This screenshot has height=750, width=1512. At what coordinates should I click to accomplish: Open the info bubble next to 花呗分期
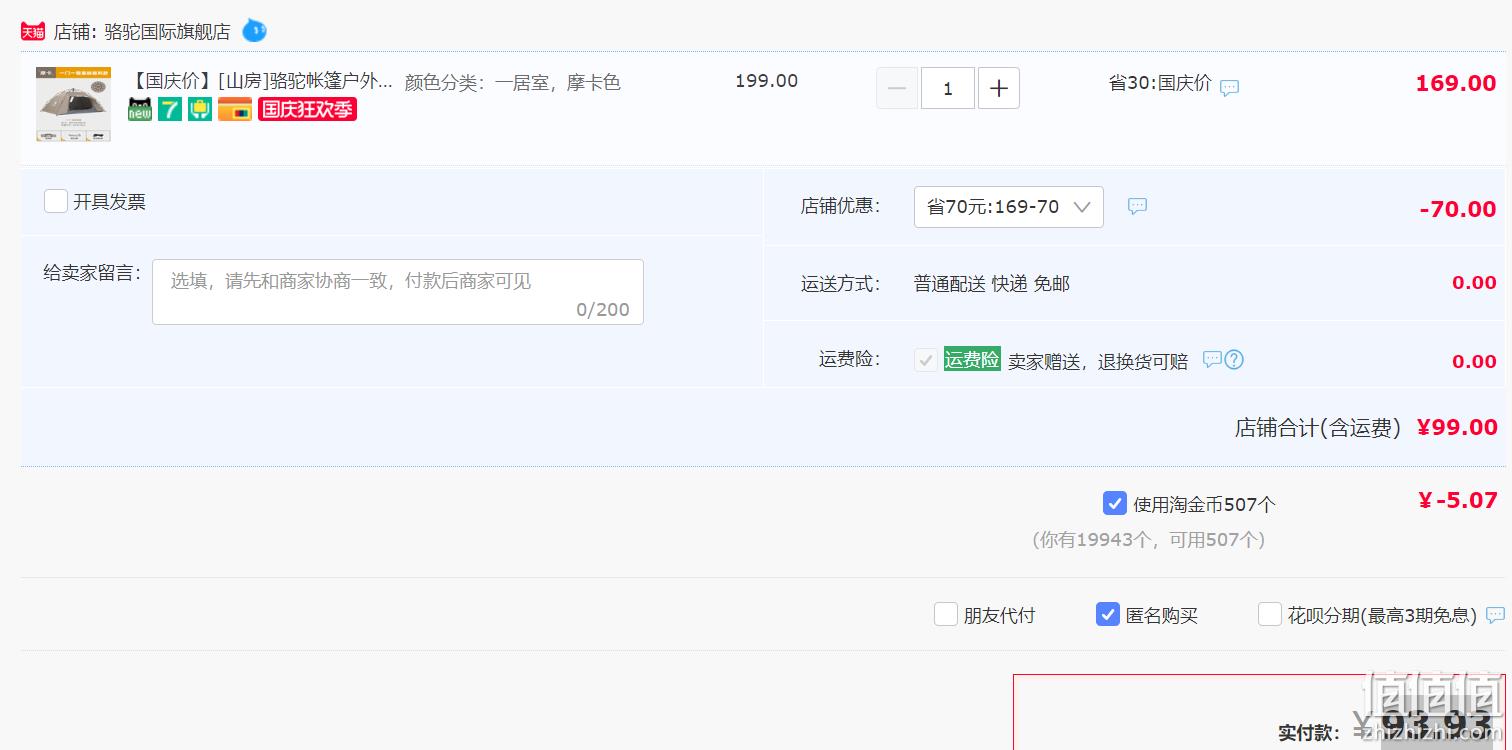click(x=1496, y=615)
